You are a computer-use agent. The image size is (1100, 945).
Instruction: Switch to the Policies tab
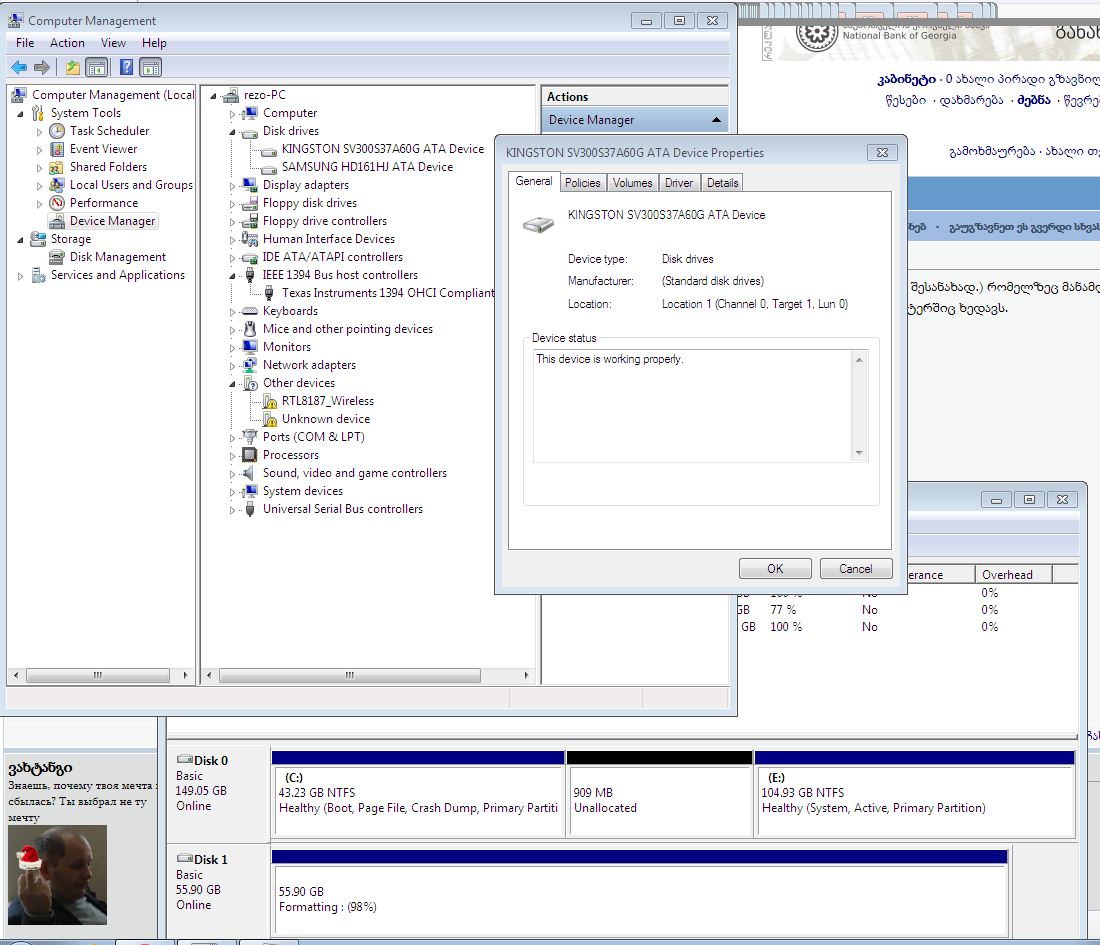tap(582, 183)
